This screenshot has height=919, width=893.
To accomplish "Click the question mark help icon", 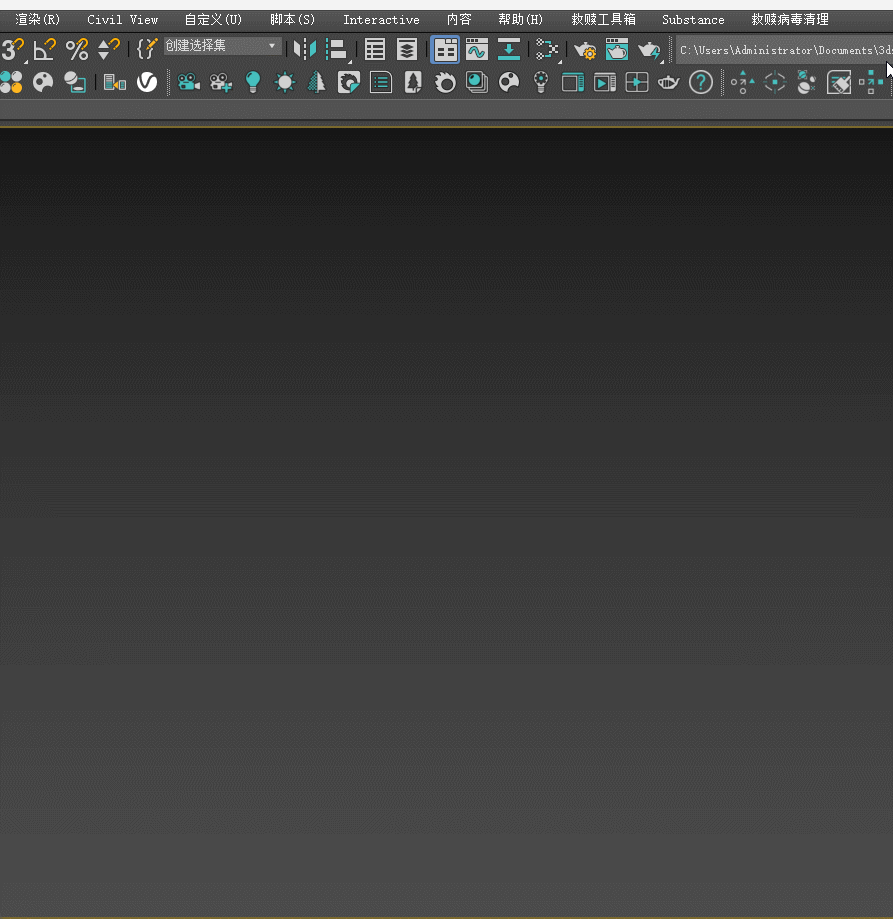I will pos(701,82).
